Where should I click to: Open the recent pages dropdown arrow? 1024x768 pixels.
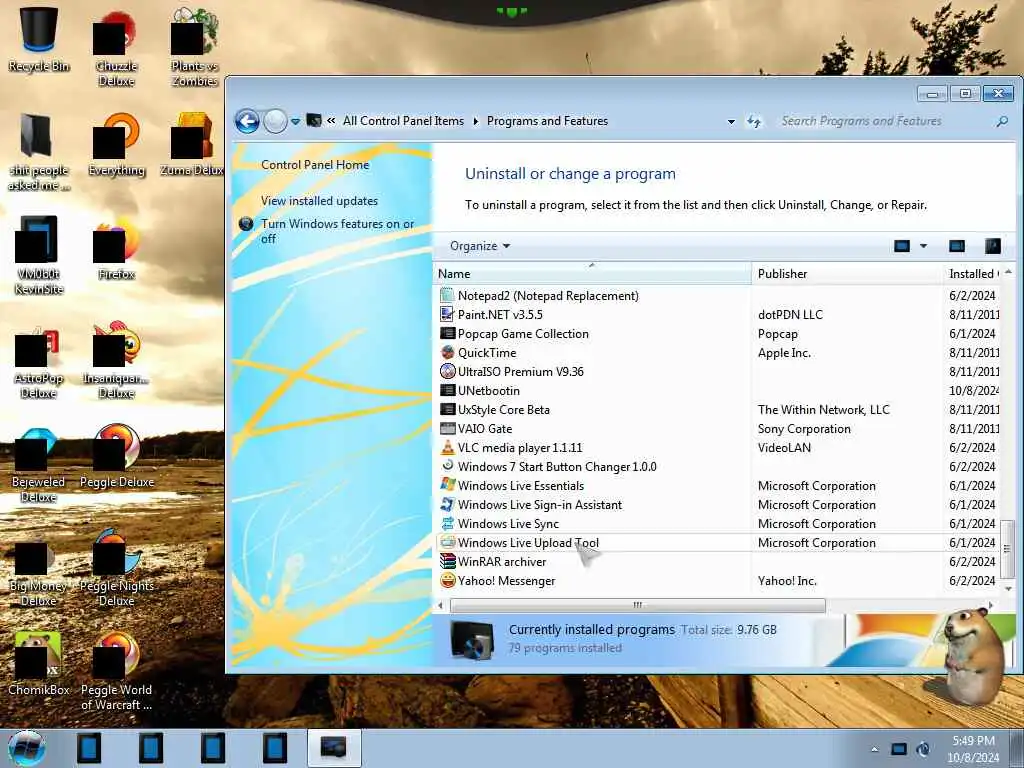[295, 121]
